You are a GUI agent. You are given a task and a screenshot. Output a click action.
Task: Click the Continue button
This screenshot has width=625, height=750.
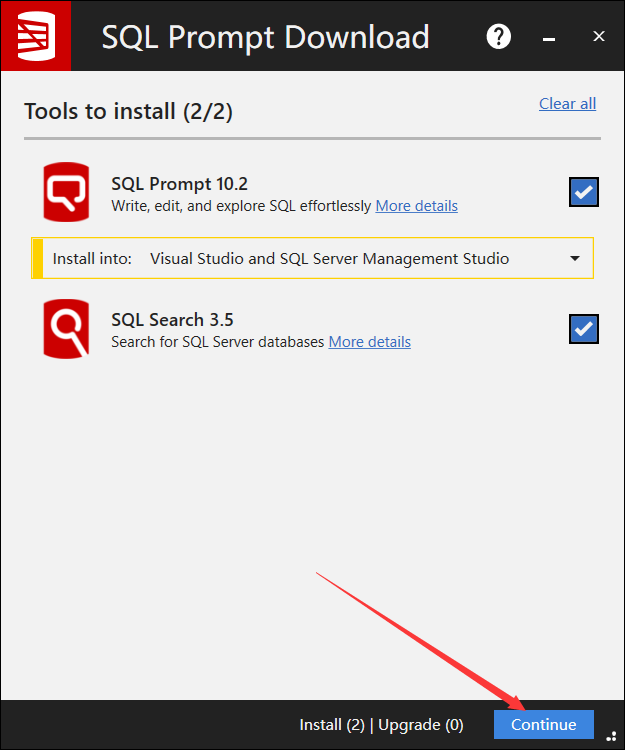(x=544, y=725)
